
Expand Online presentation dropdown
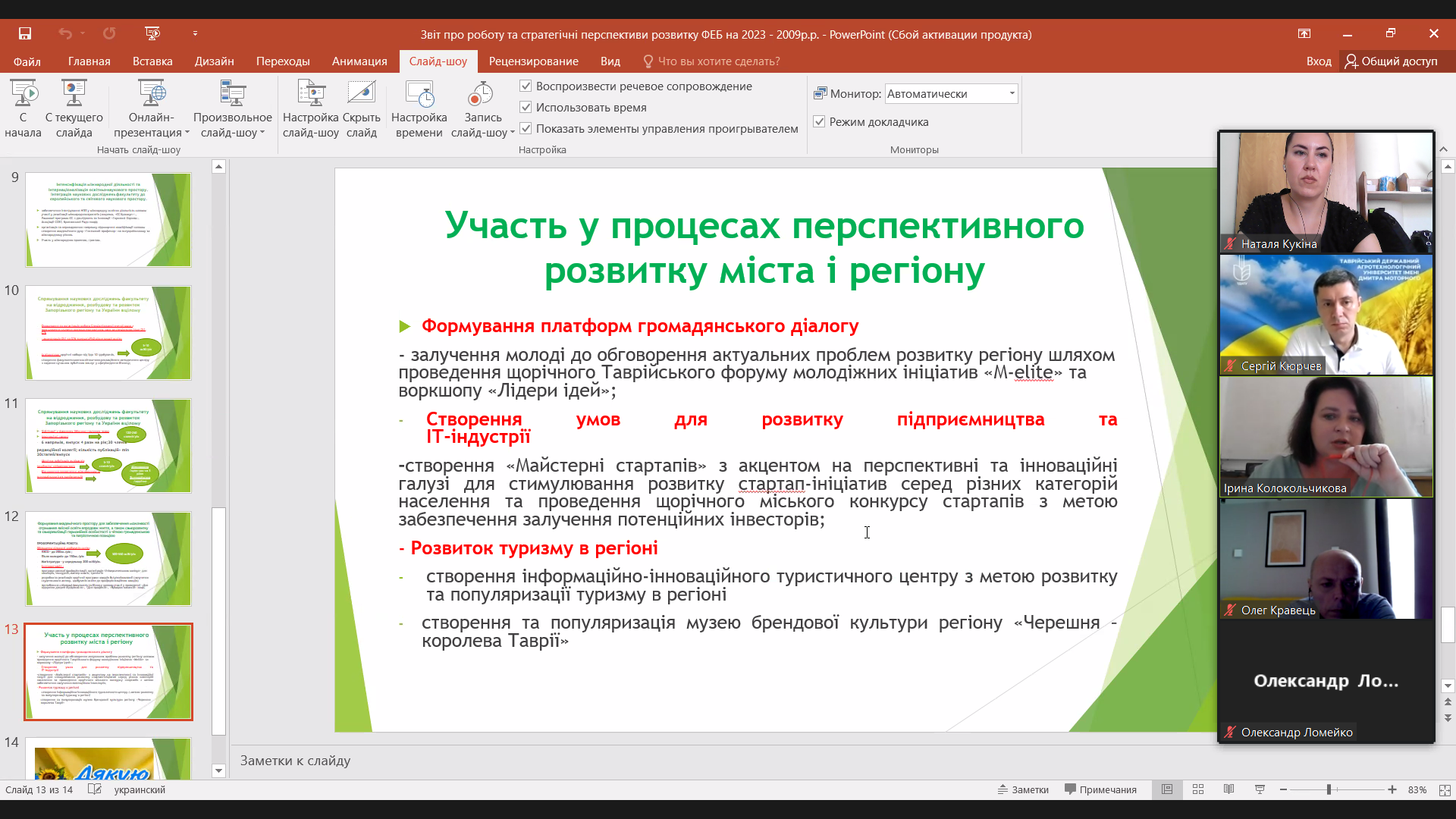187,133
